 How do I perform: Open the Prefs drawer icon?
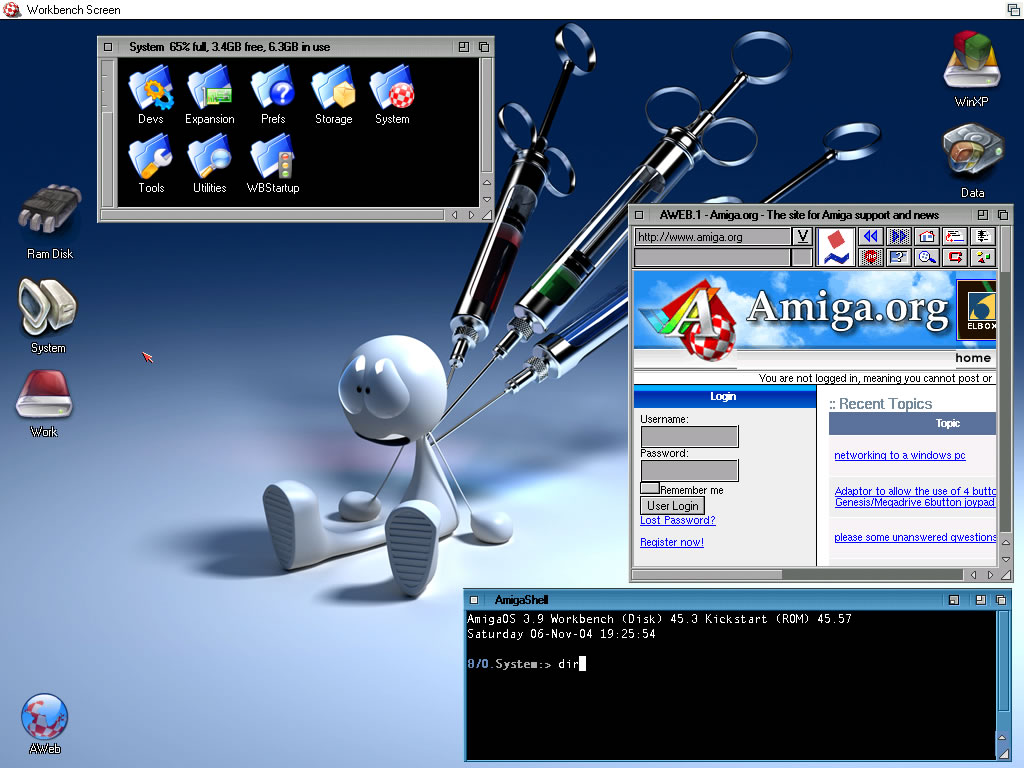tap(273, 95)
